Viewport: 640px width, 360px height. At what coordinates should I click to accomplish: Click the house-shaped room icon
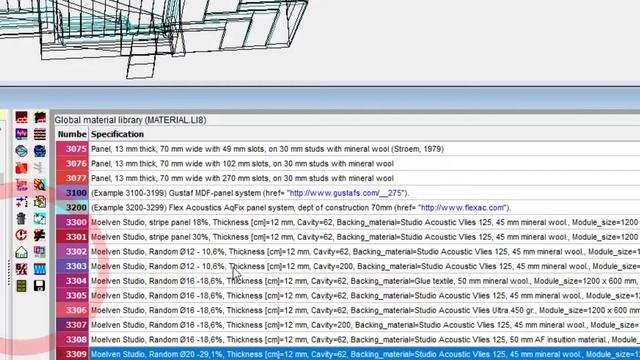(x=22, y=252)
